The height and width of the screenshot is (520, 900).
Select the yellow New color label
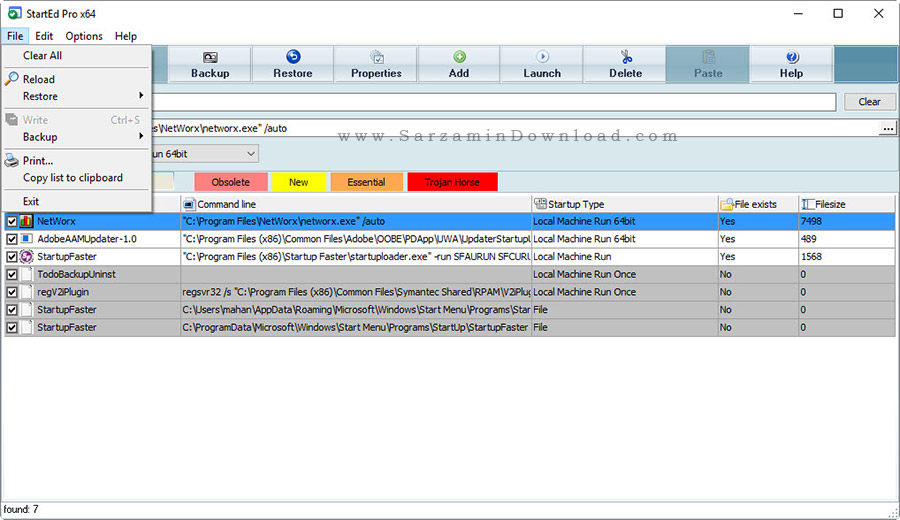[298, 182]
